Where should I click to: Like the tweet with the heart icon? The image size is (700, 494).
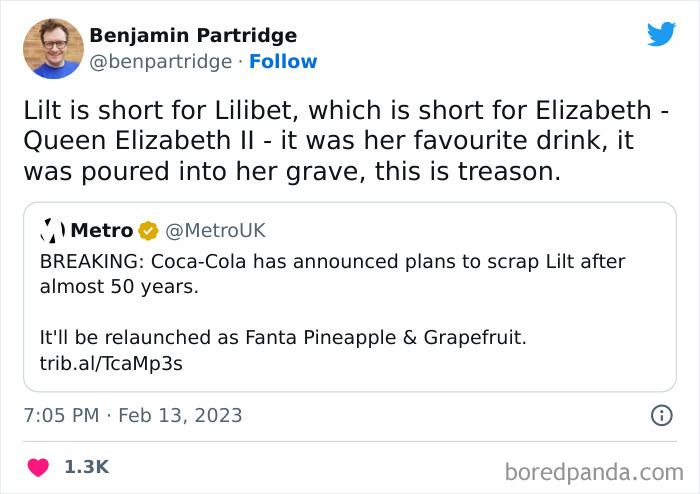38,467
